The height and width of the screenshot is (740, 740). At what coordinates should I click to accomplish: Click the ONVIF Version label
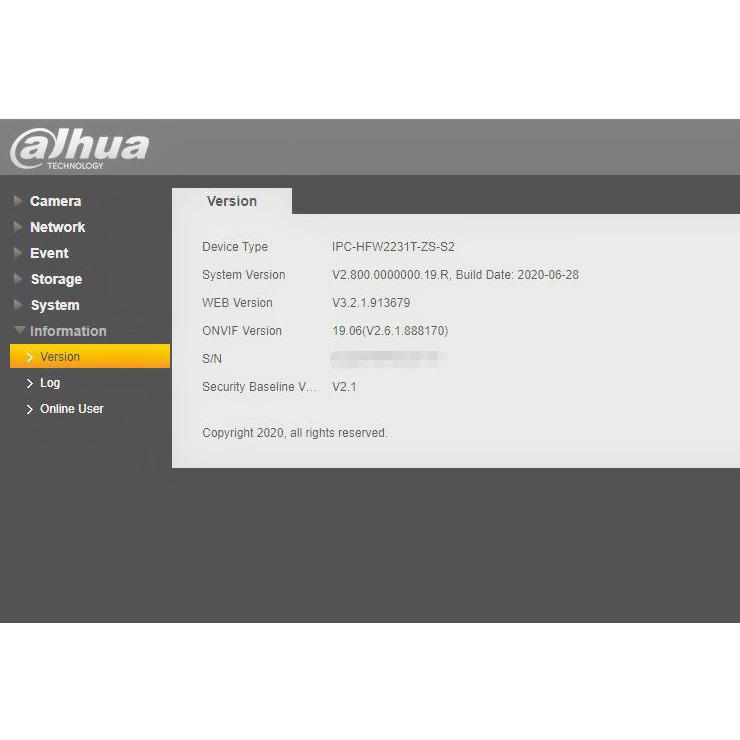pyautogui.click(x=242, y=330)
